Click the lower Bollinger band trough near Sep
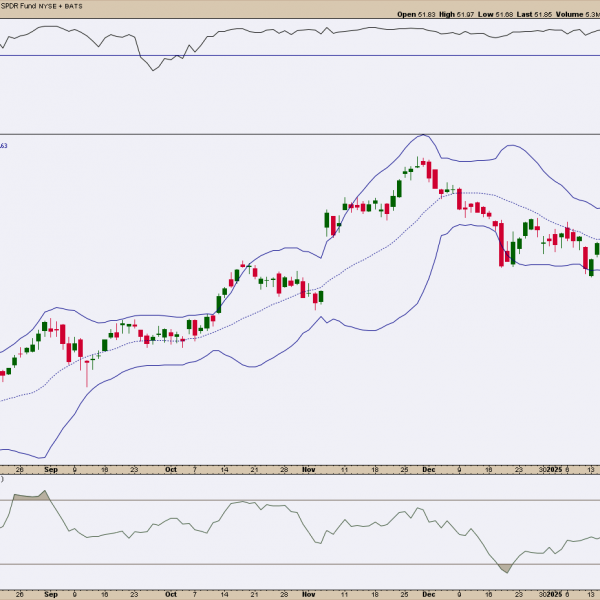 point(41,457)
